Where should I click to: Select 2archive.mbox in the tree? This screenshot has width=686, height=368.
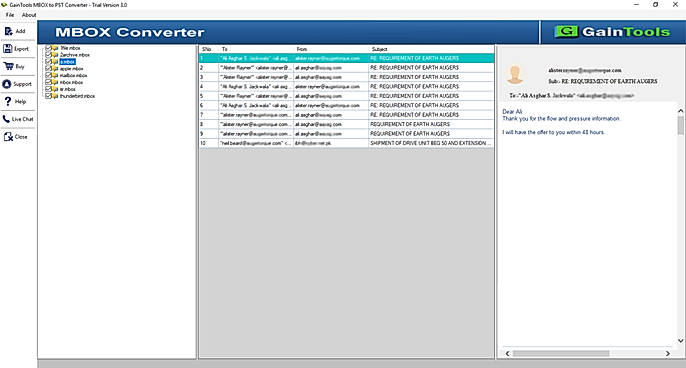click(74, 55)
